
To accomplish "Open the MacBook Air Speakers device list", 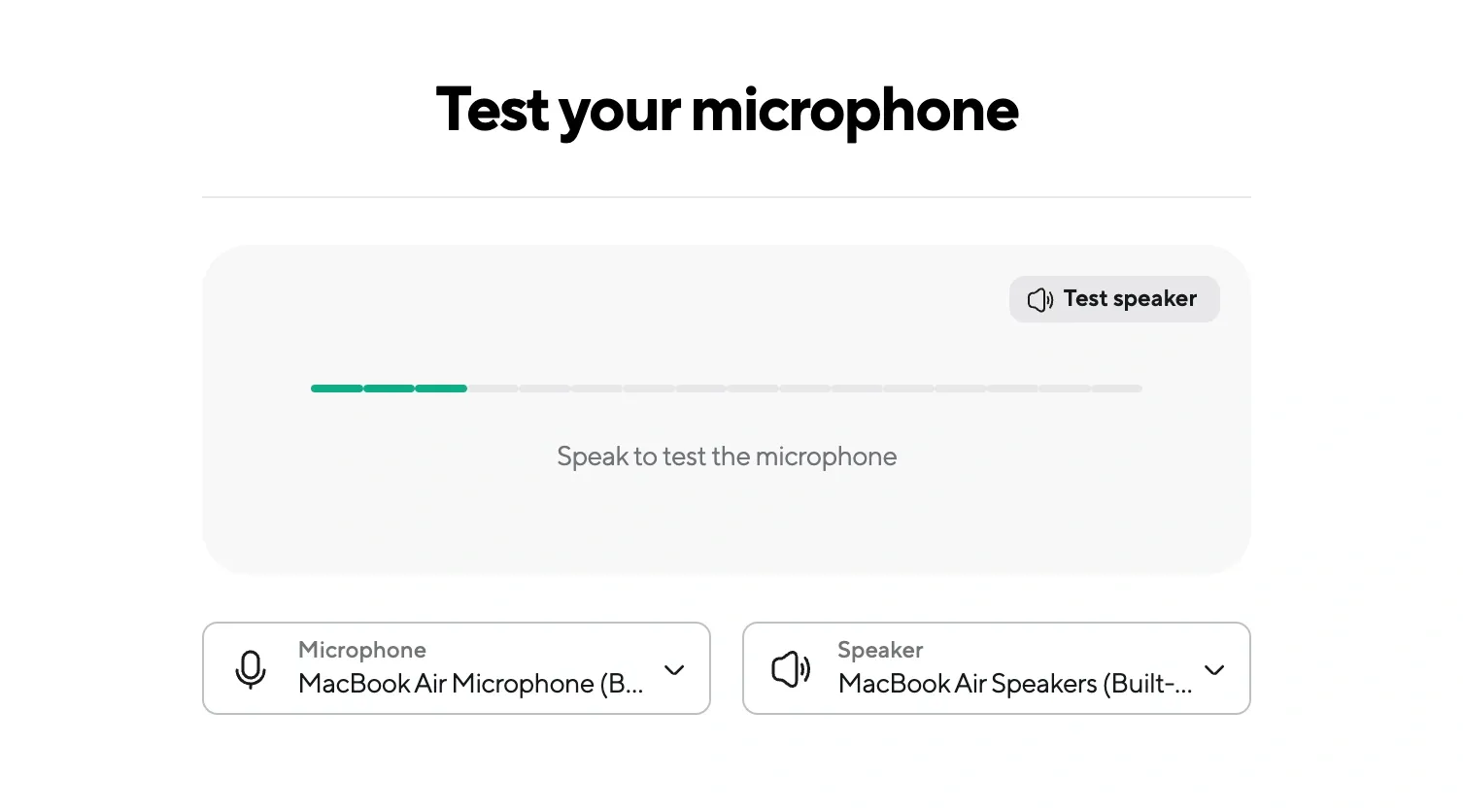I will [x=1014, y=684].
